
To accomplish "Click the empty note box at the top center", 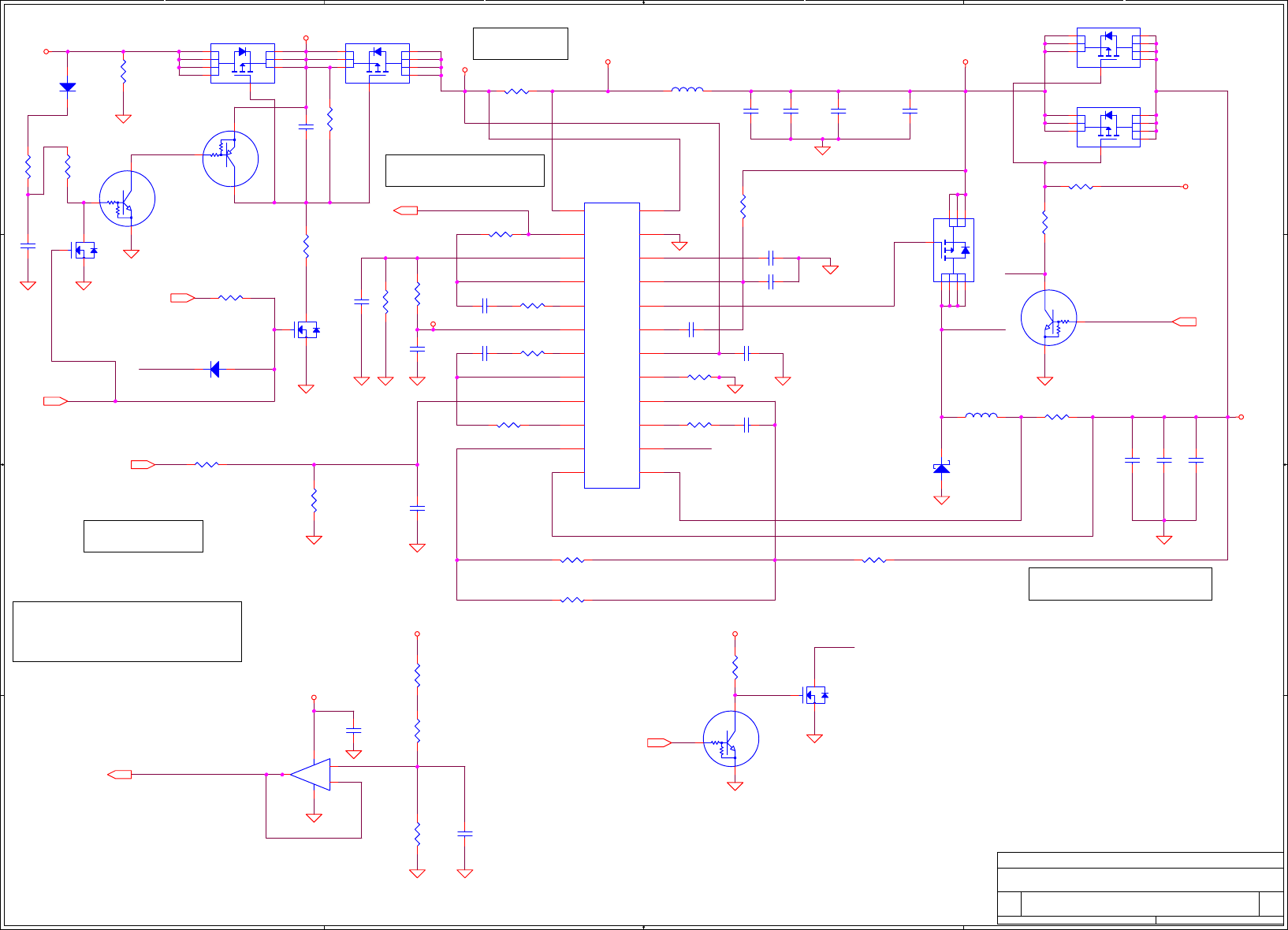I will (520, 43).
